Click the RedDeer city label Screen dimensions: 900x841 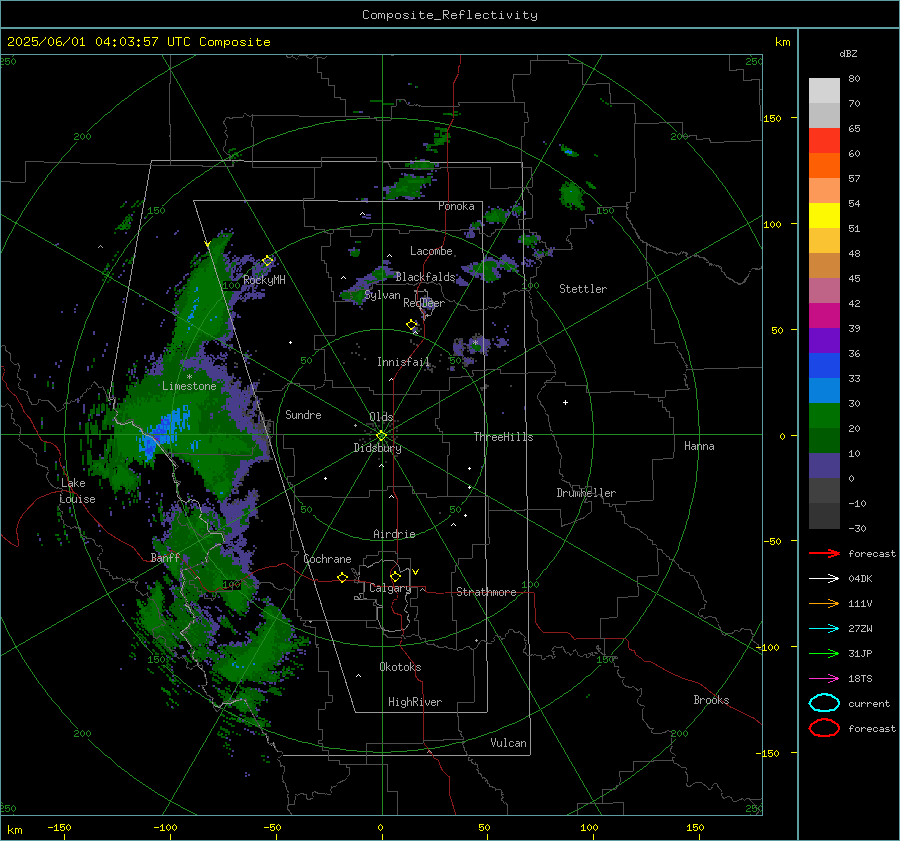coord(424,303)
